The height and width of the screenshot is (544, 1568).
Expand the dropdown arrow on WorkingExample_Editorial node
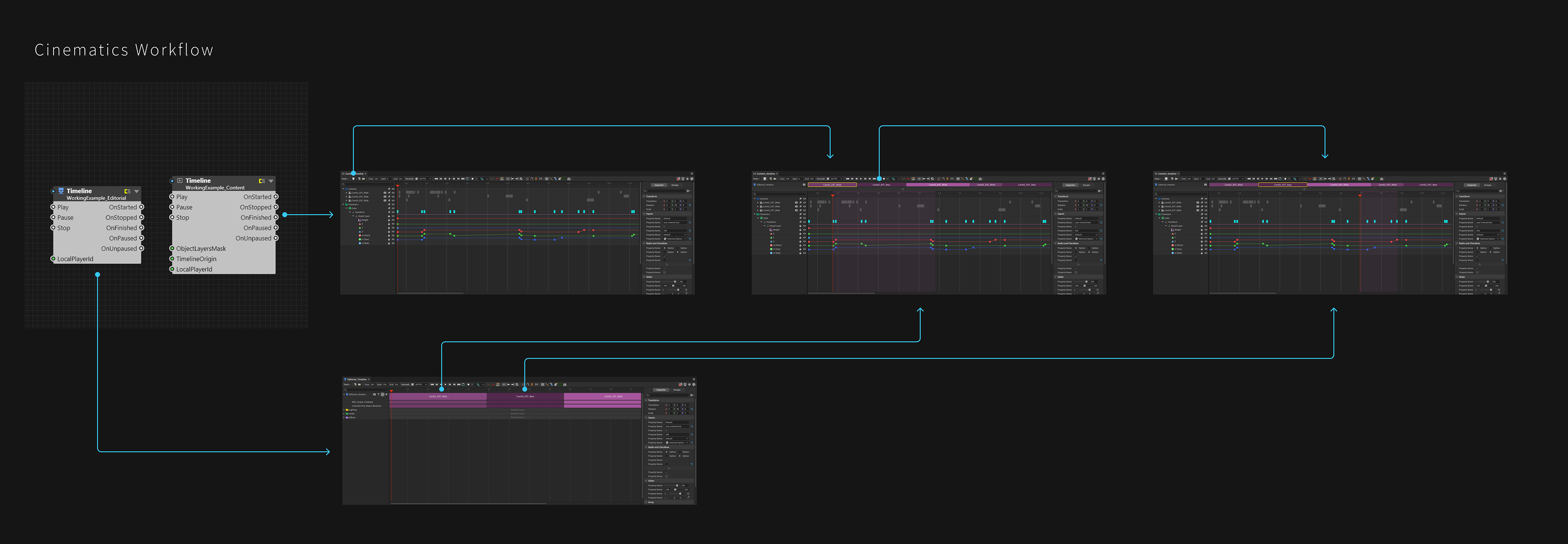click(x=136, y=191)
